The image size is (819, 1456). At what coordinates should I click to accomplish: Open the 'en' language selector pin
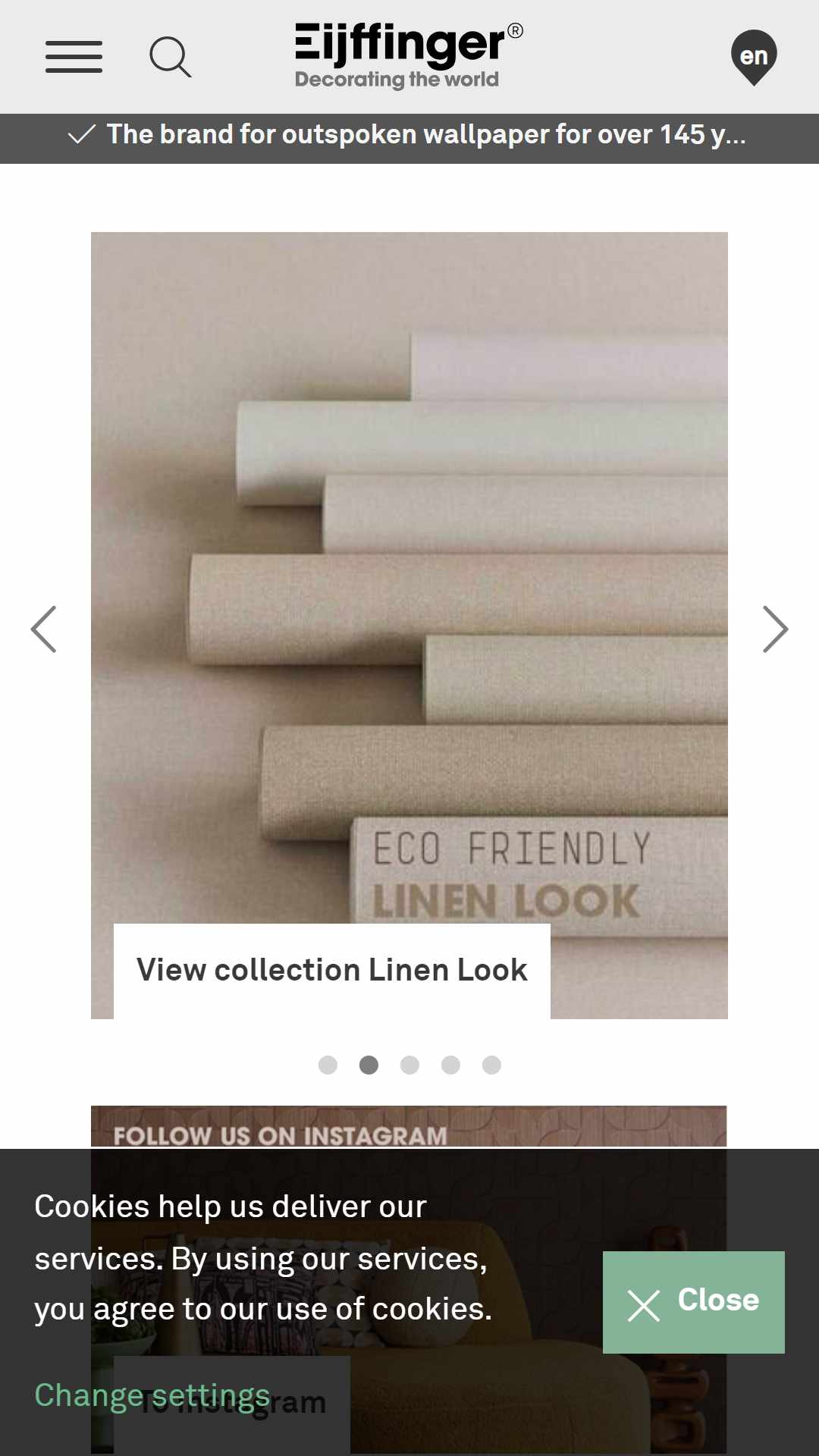click(754, 58)
